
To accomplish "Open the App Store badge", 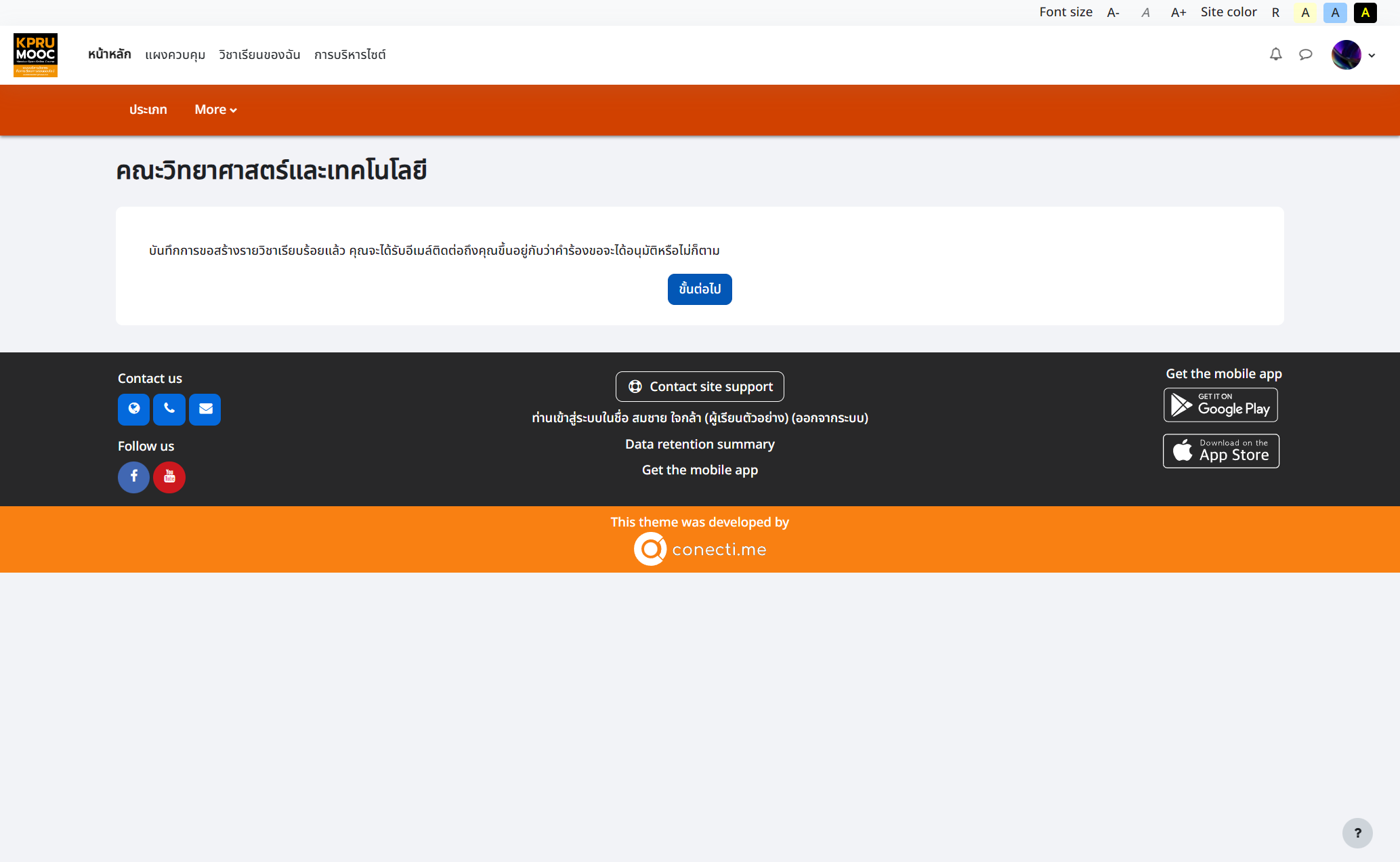I will 1221,451.
